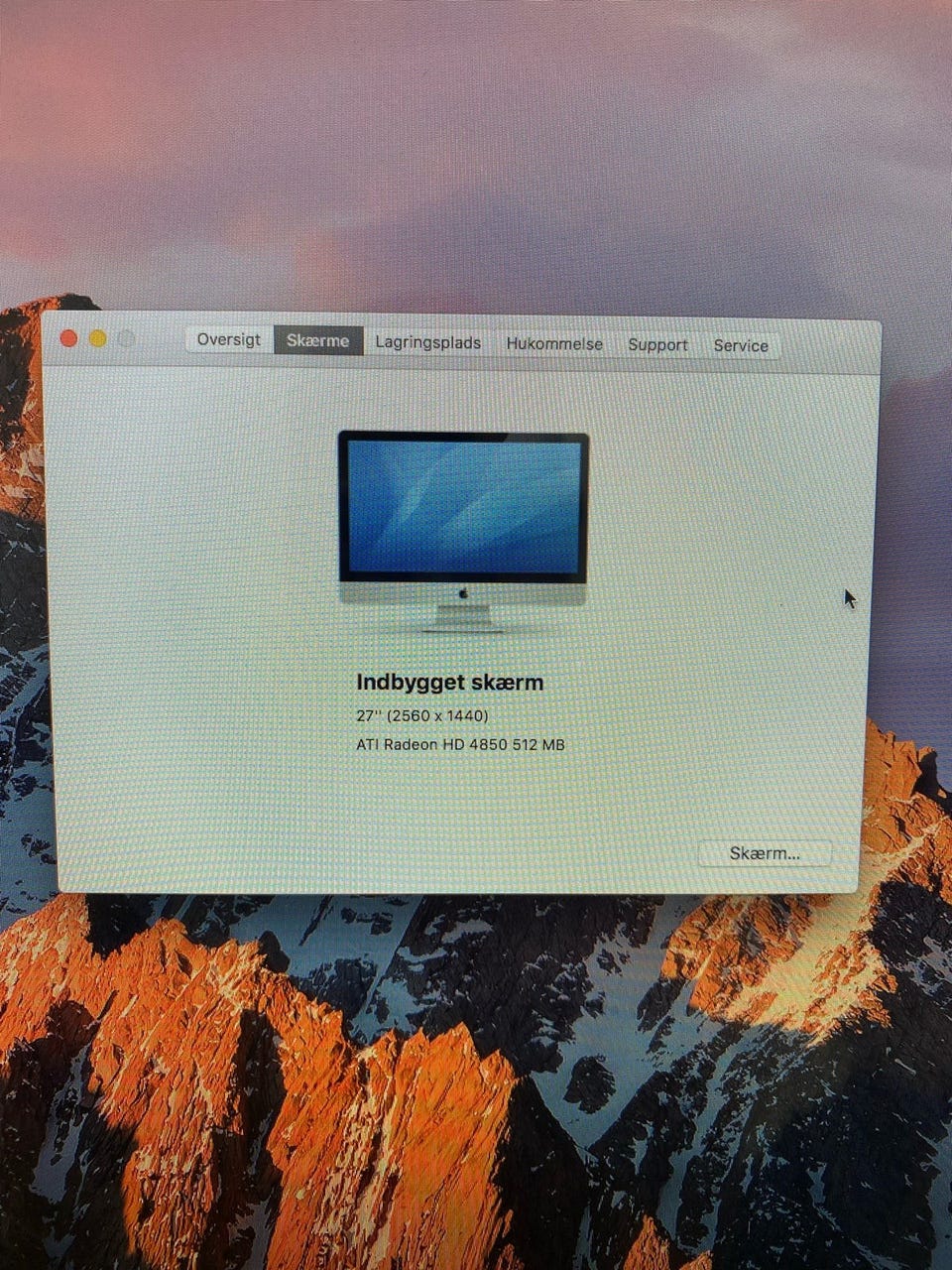The height and width of the screenshot is (1270, 952).
Task: Click ATI Radeon HD 4850 512 MB text
Action: [460, 744]
